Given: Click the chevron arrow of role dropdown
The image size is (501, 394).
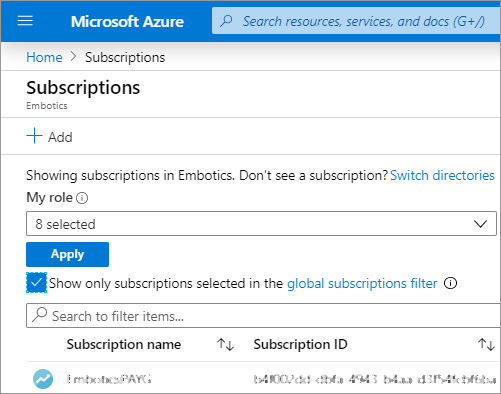Looking at the screenshot, I should (x=480, y=224).
